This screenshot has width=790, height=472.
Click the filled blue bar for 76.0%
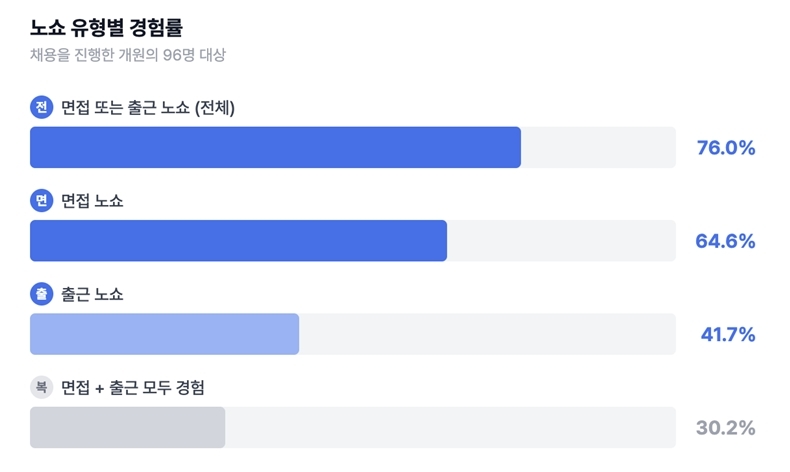pos(275,147)
